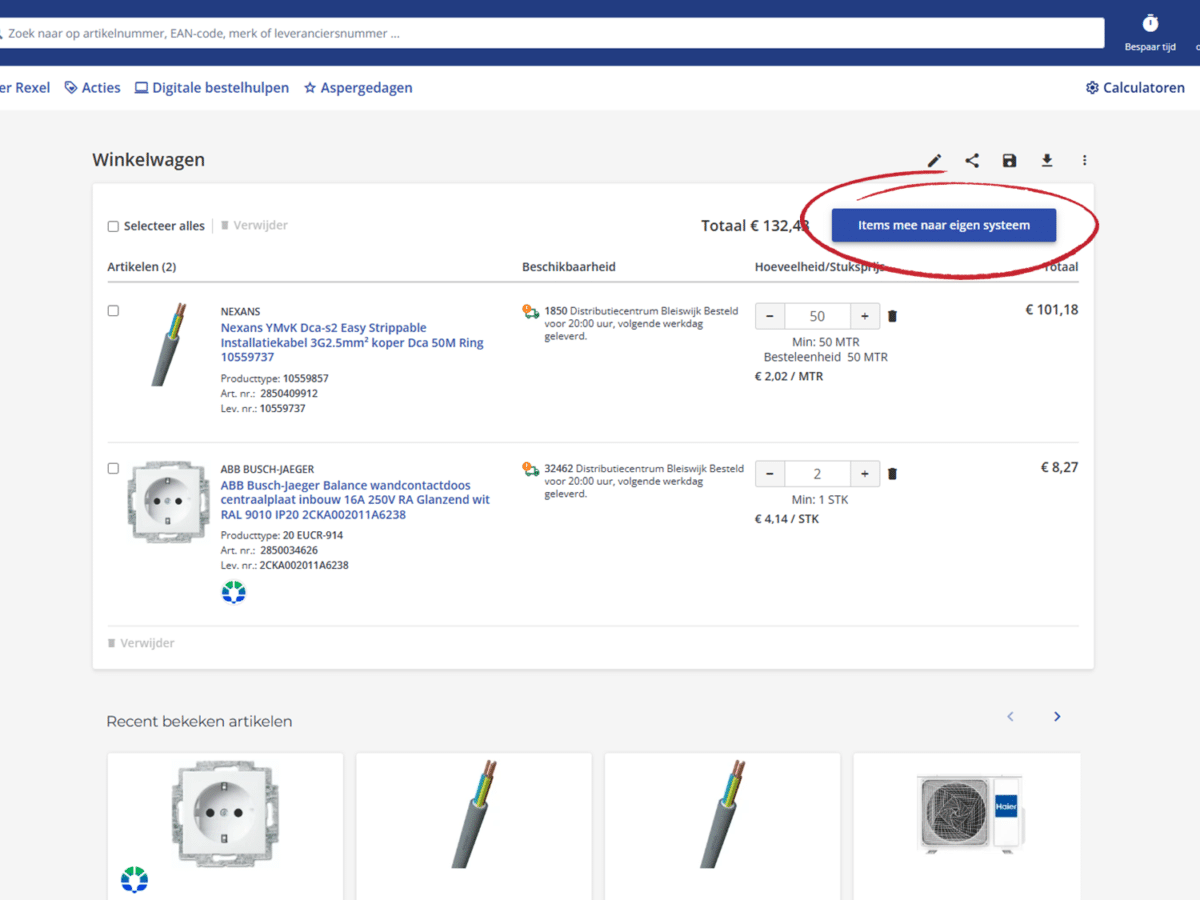Viewport: 1200px width, 900px height.
Task: Click the pencil edit icon above the cart
Action: [x=934, y=160]
